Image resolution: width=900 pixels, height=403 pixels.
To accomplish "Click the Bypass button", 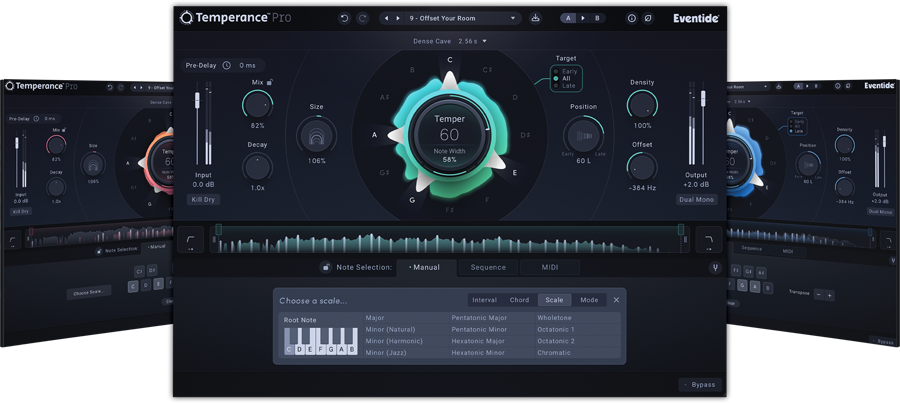I will click(x=698, y=385).
